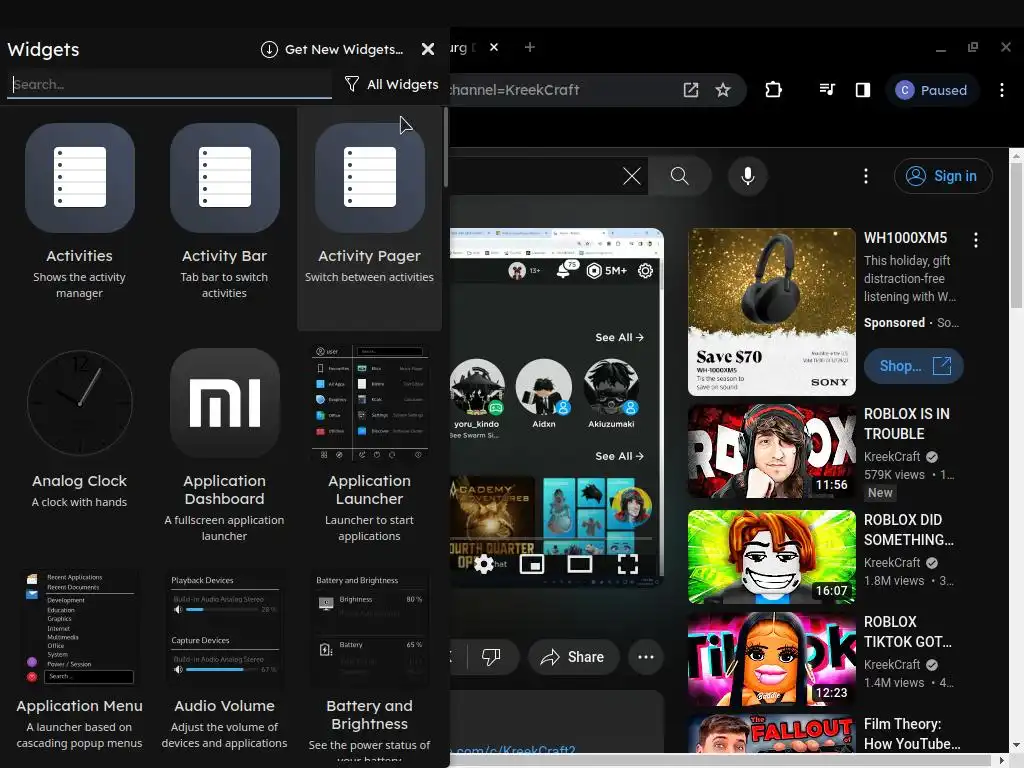Toggle the browser side panel
Image resolution: width=1024 pixels, height=768 pixels.
point(863,90)
